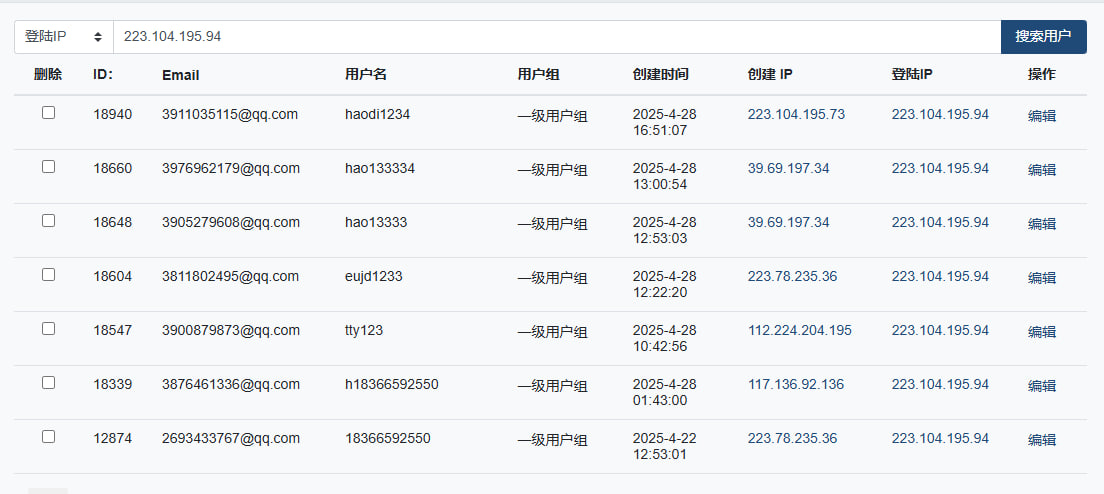This screenshot has height=494, width=1104.
Task: Click creation IP 39.69.197.34 for hao133334
Action: coord(789,168)
